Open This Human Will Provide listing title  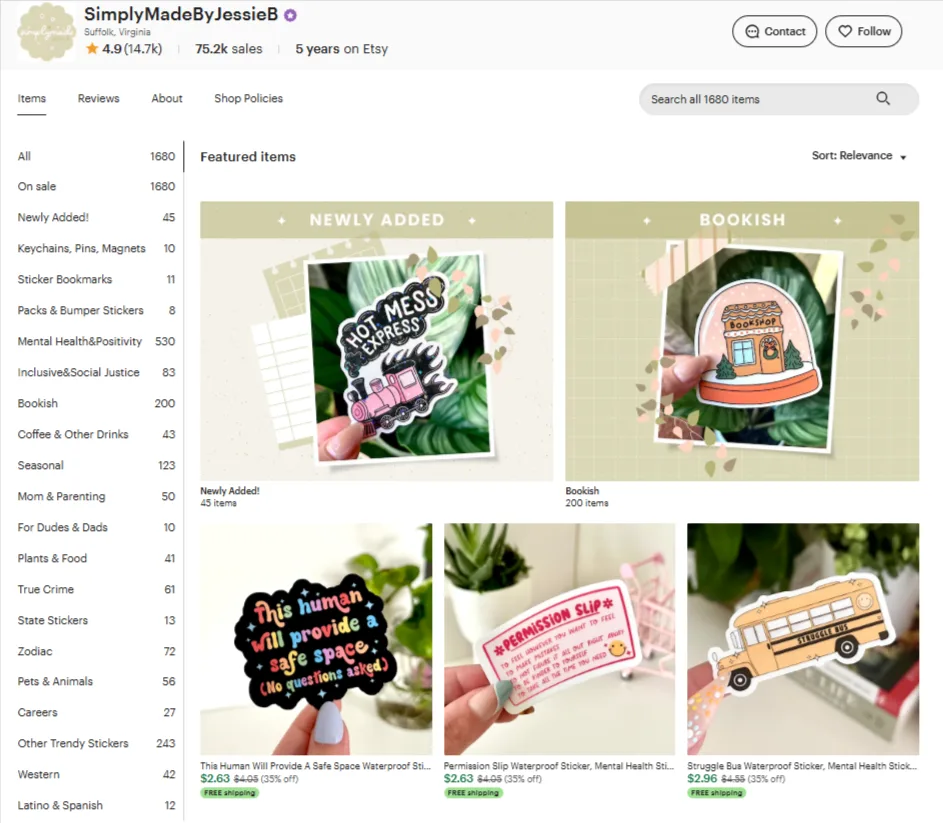(316, 766)
